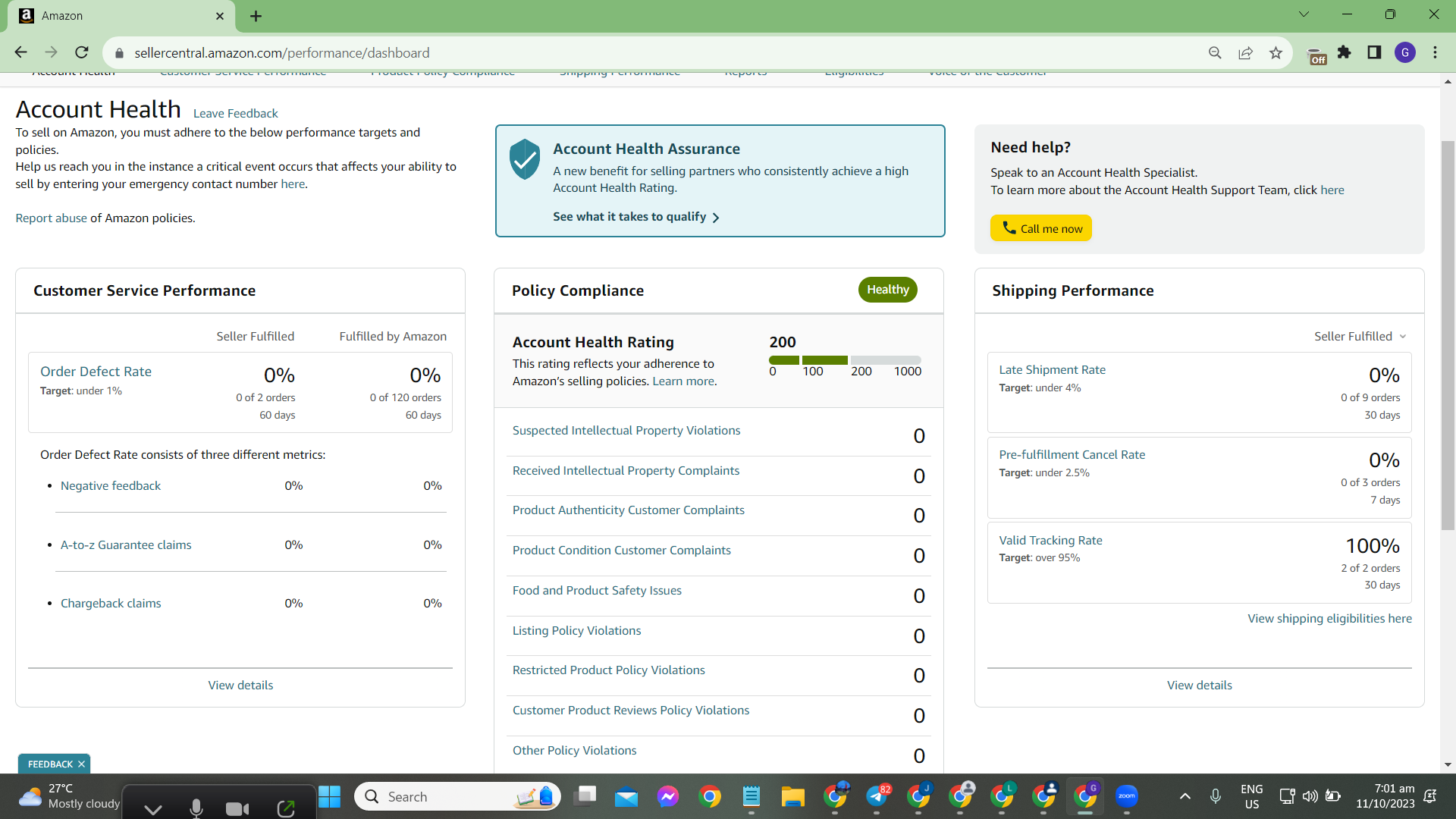Open Listing Policy Violations
Screen dimensions: 1456x819
[x=576, y=631]
